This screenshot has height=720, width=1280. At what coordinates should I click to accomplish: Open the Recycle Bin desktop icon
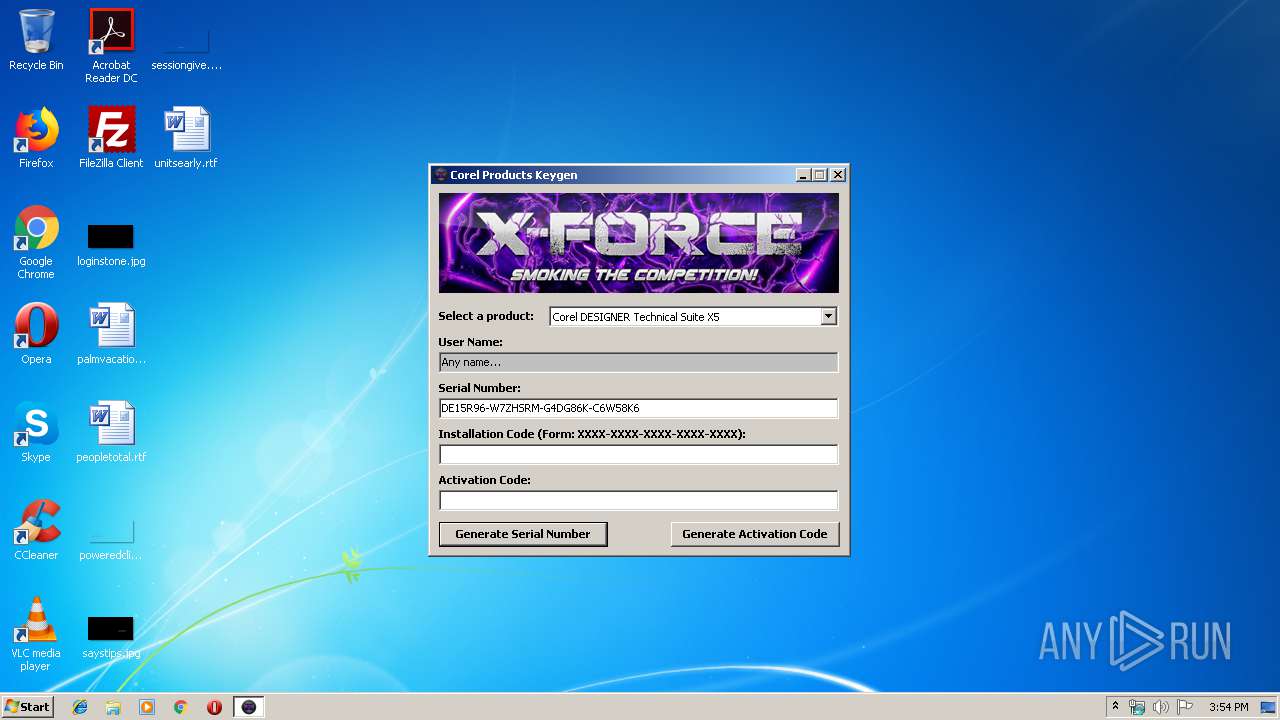pos(36,40)
